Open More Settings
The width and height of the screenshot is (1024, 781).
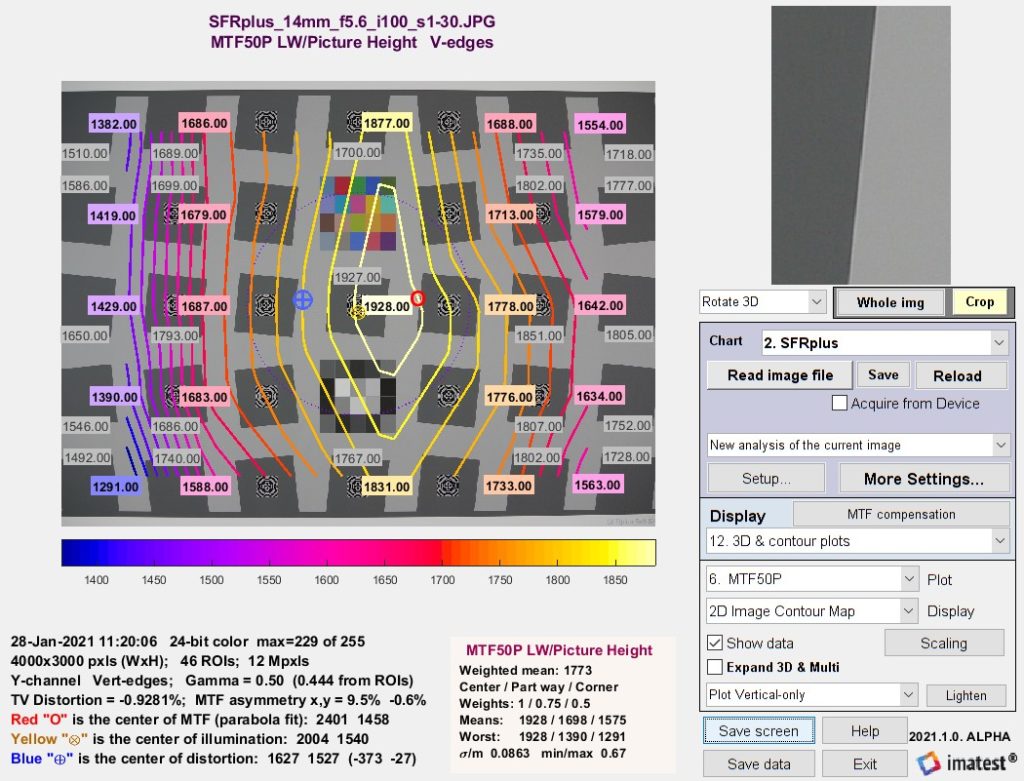point(923,478)
